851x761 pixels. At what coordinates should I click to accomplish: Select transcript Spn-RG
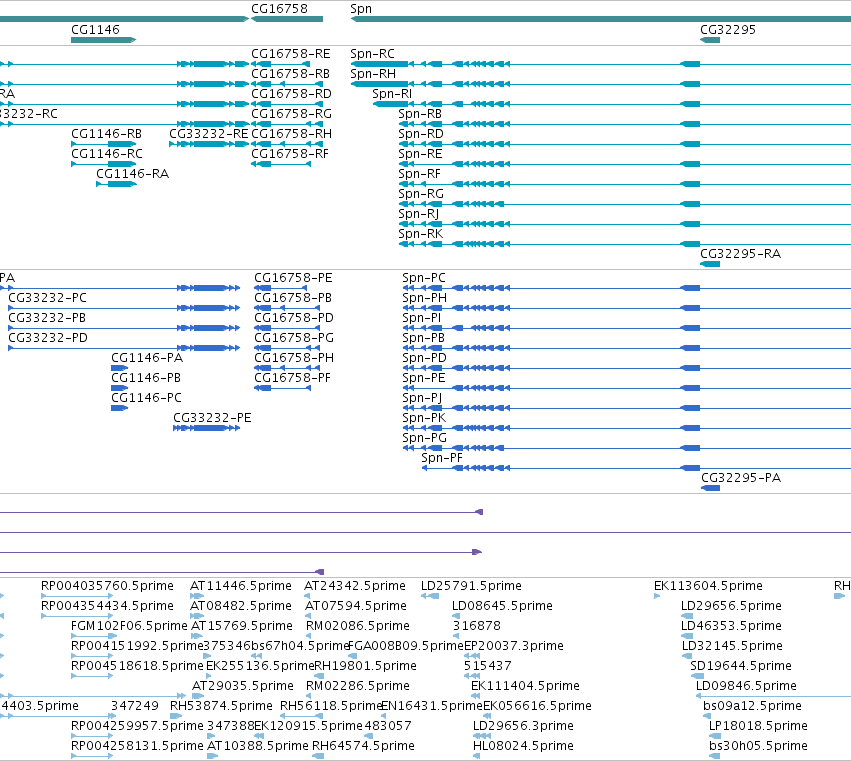pyautogui.click(x=625, y=204)
